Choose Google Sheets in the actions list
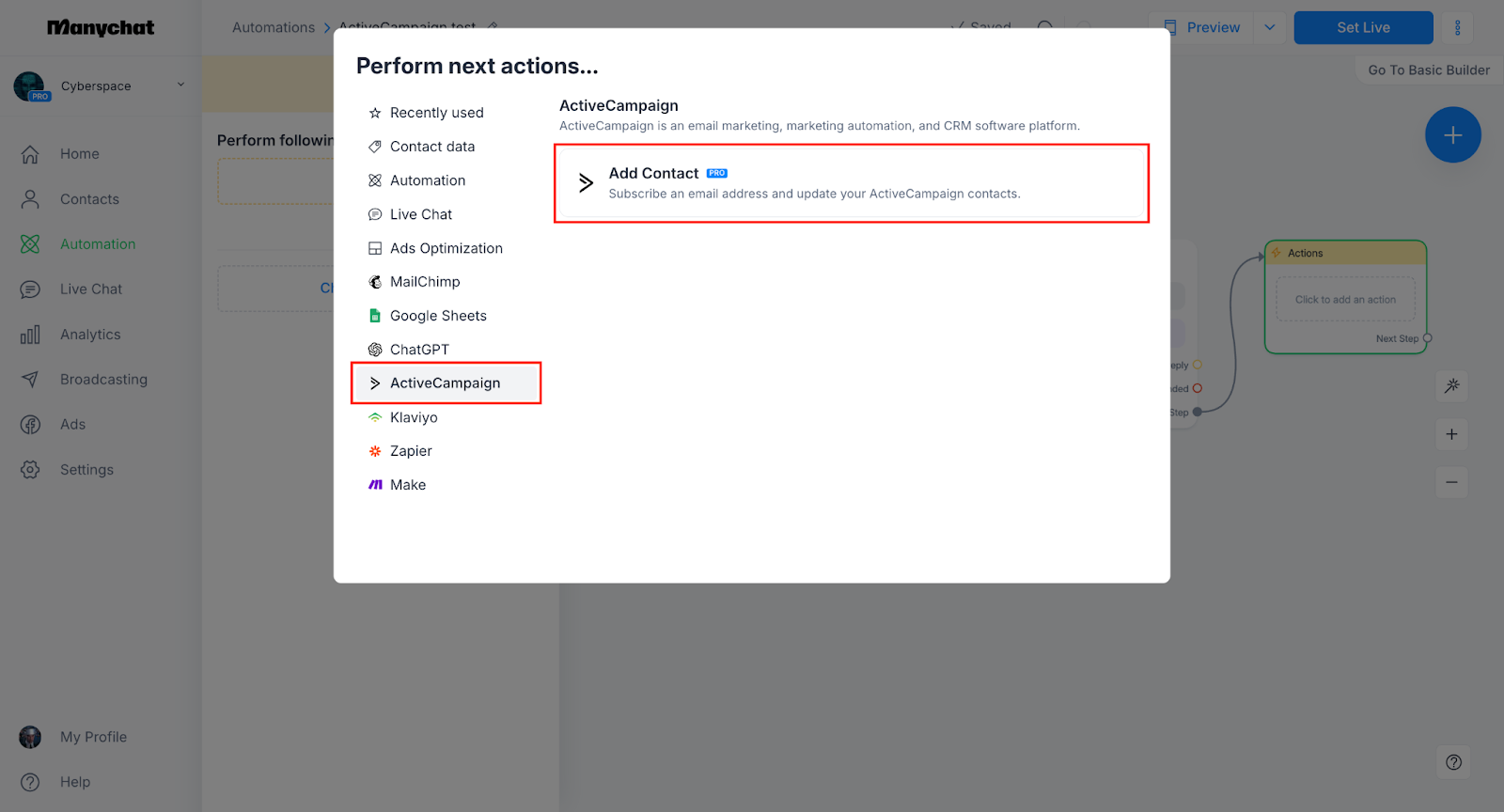The height and width of the screenshot is (812, 1504). tap(438, 316)
